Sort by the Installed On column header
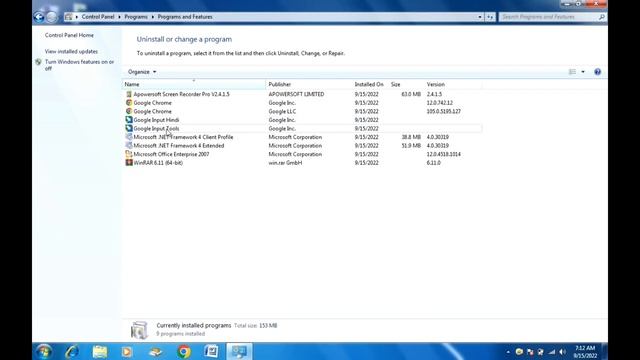 370,84
